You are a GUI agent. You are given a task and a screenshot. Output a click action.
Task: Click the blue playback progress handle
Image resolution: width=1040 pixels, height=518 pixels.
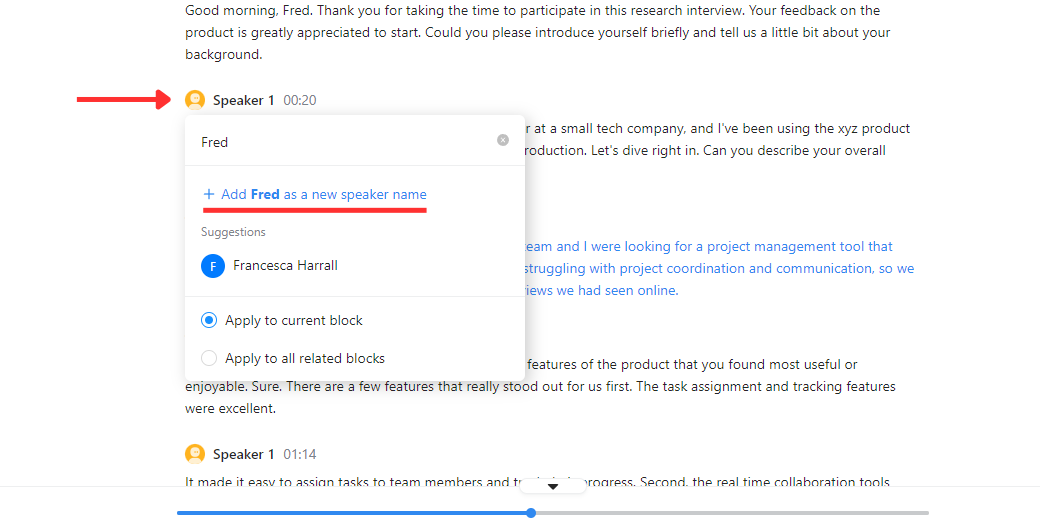pos(531,513)
